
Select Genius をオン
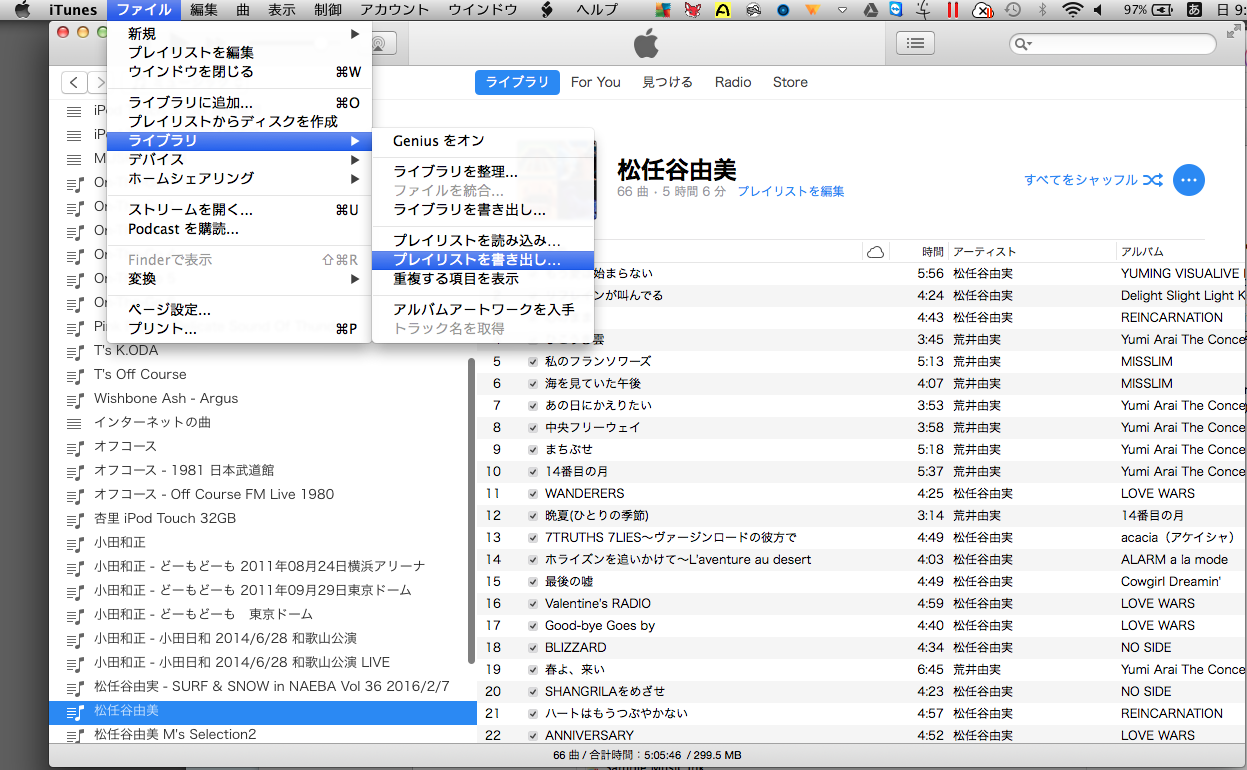[x=483, y=141]
